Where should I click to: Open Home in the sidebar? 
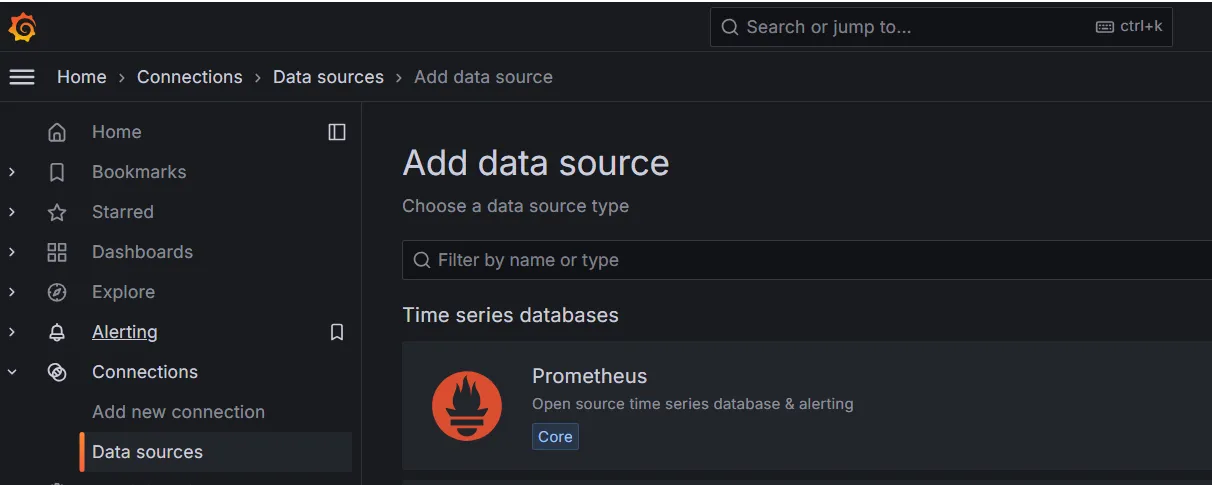pyautogui.click(x=116, y=132)
